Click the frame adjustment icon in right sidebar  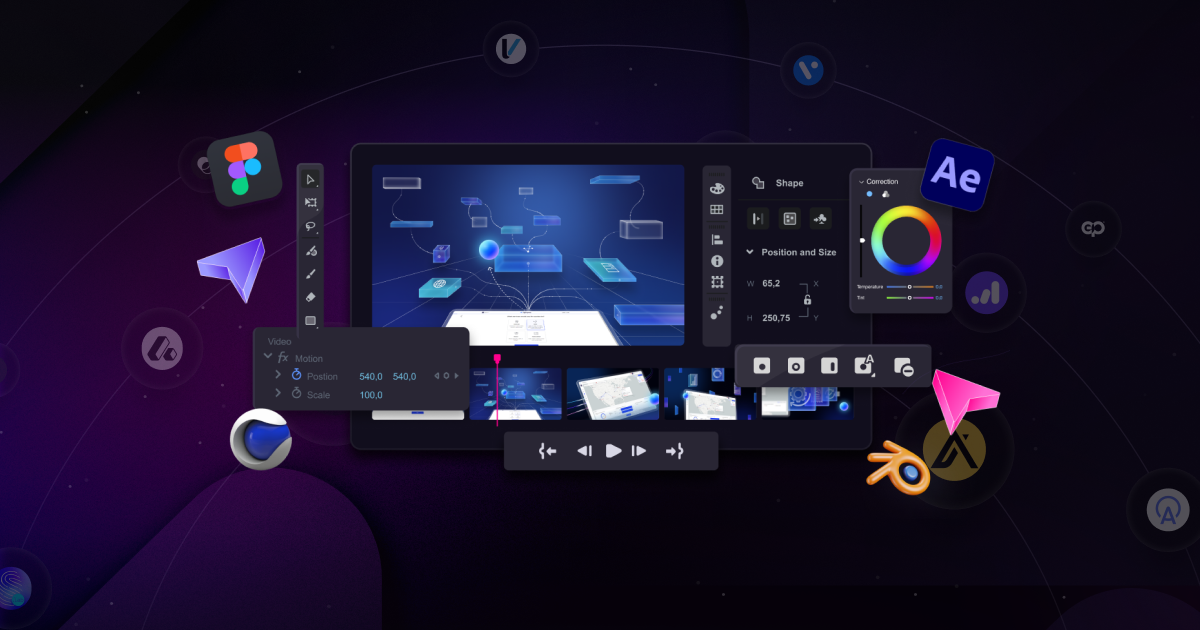(x=717, y=283)
